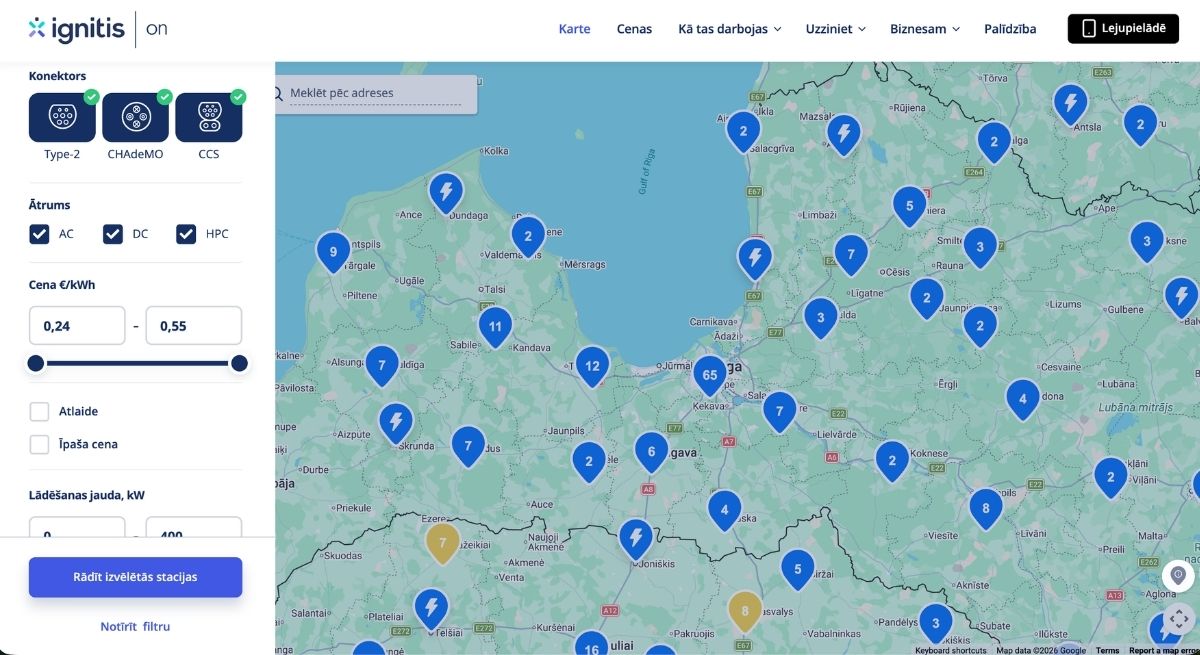The image size is (1200, 655).
Task: Open the cluster marker 2 near Salacgrīva
Action: (x=743, y=132)
